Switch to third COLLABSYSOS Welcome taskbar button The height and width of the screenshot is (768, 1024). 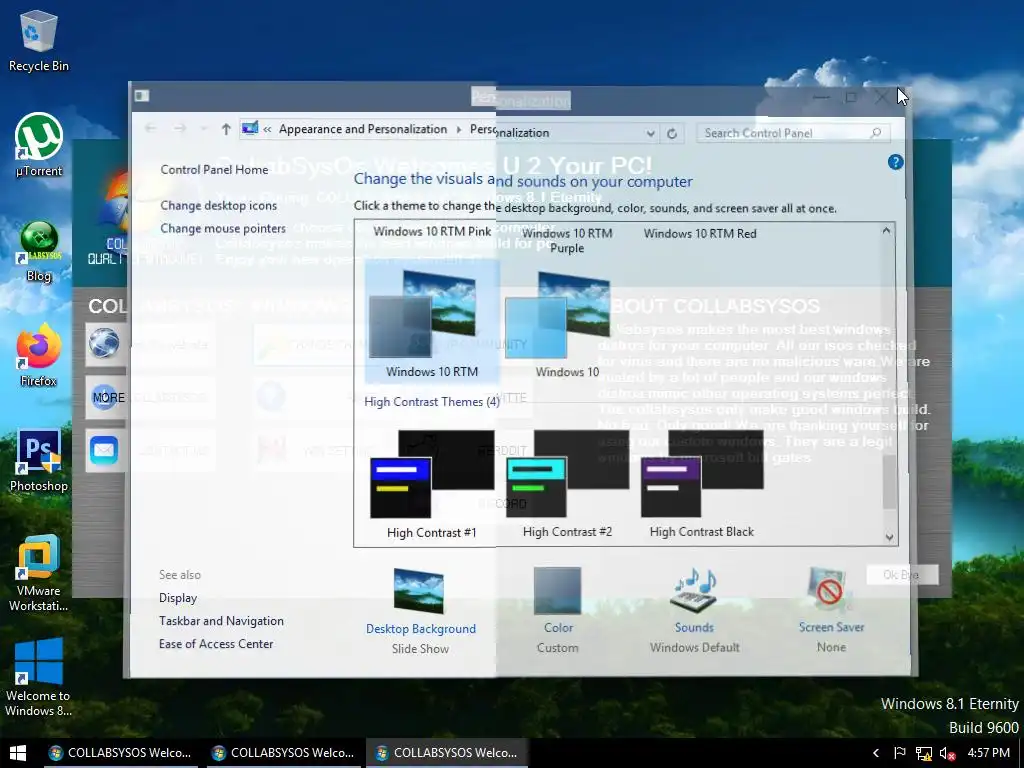[x=447, y=753]
